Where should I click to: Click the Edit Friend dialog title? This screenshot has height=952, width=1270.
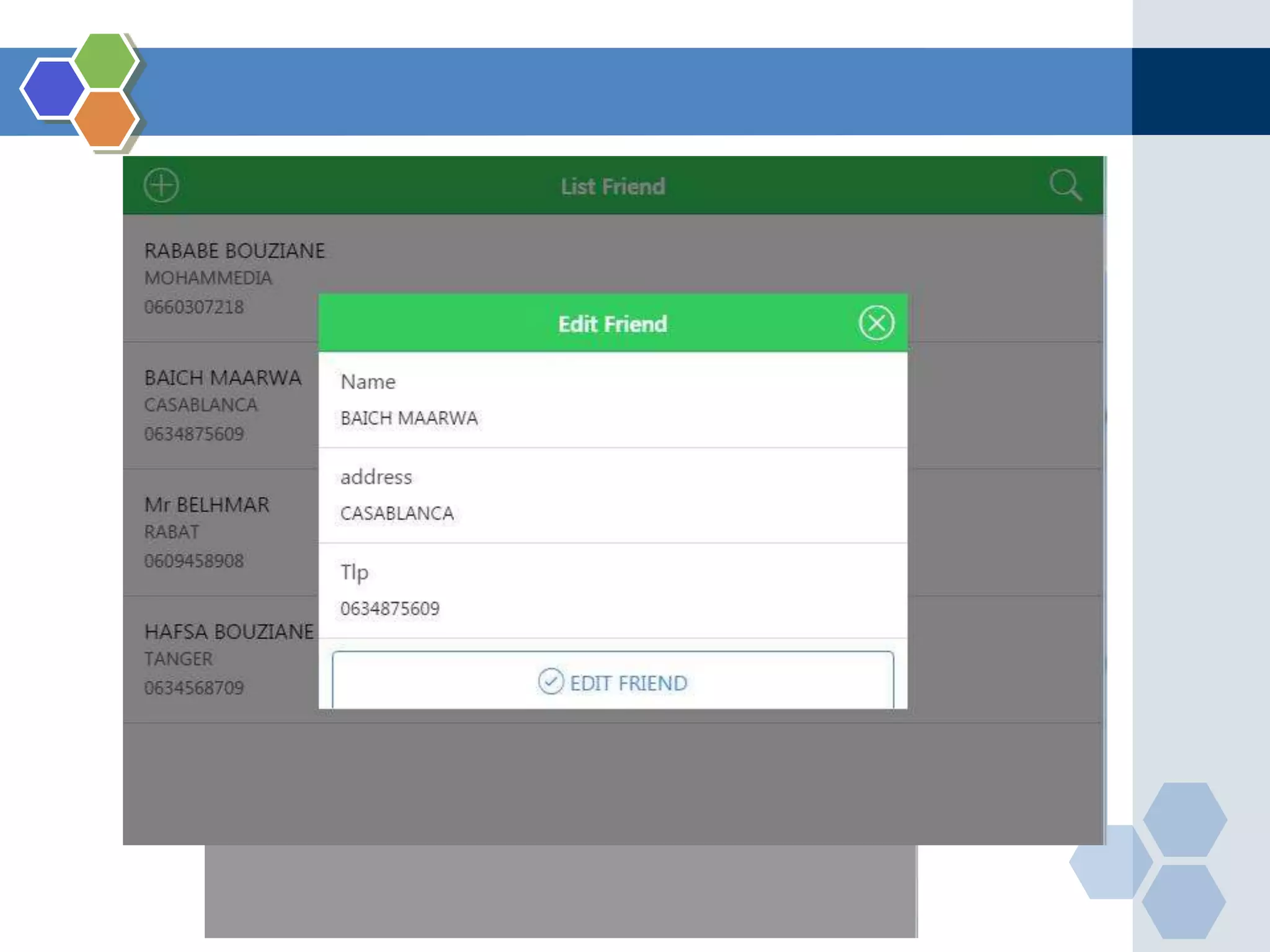pyautogui.click(x=613, y=324)
